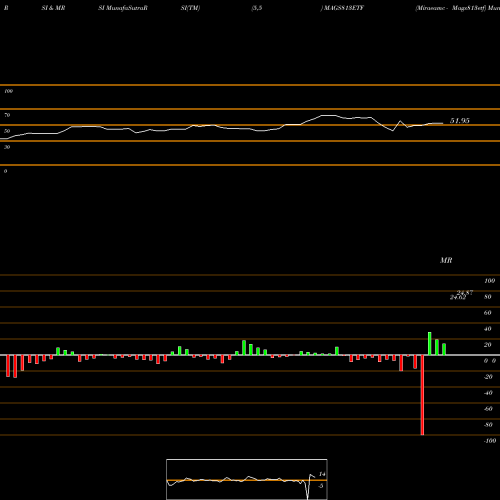The width and height of the screenshot is (500, 500).
Task: Click the 40 label on MR axis
Action: coord(488,329)
